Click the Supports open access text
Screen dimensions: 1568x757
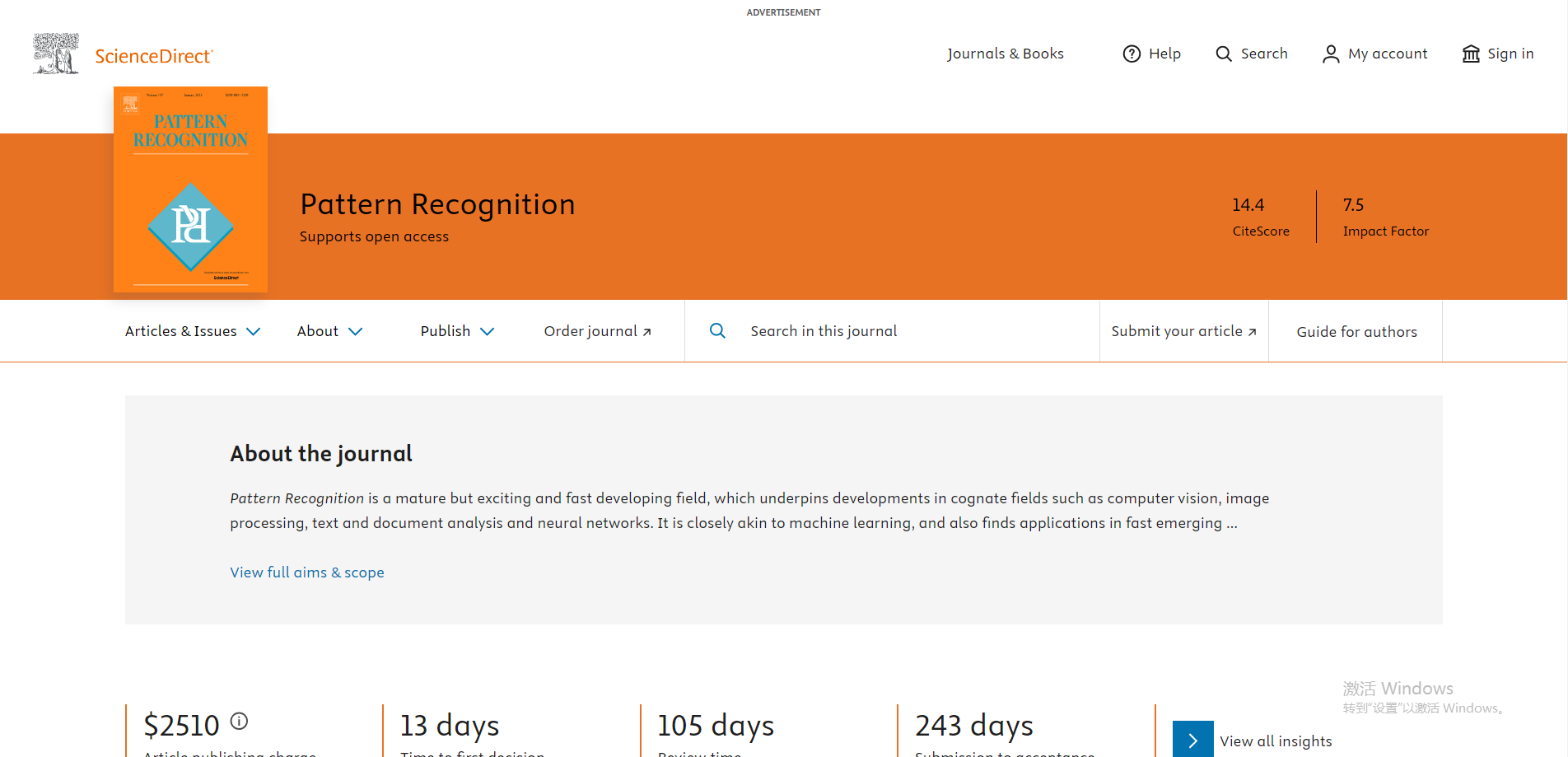coord(374,236)
